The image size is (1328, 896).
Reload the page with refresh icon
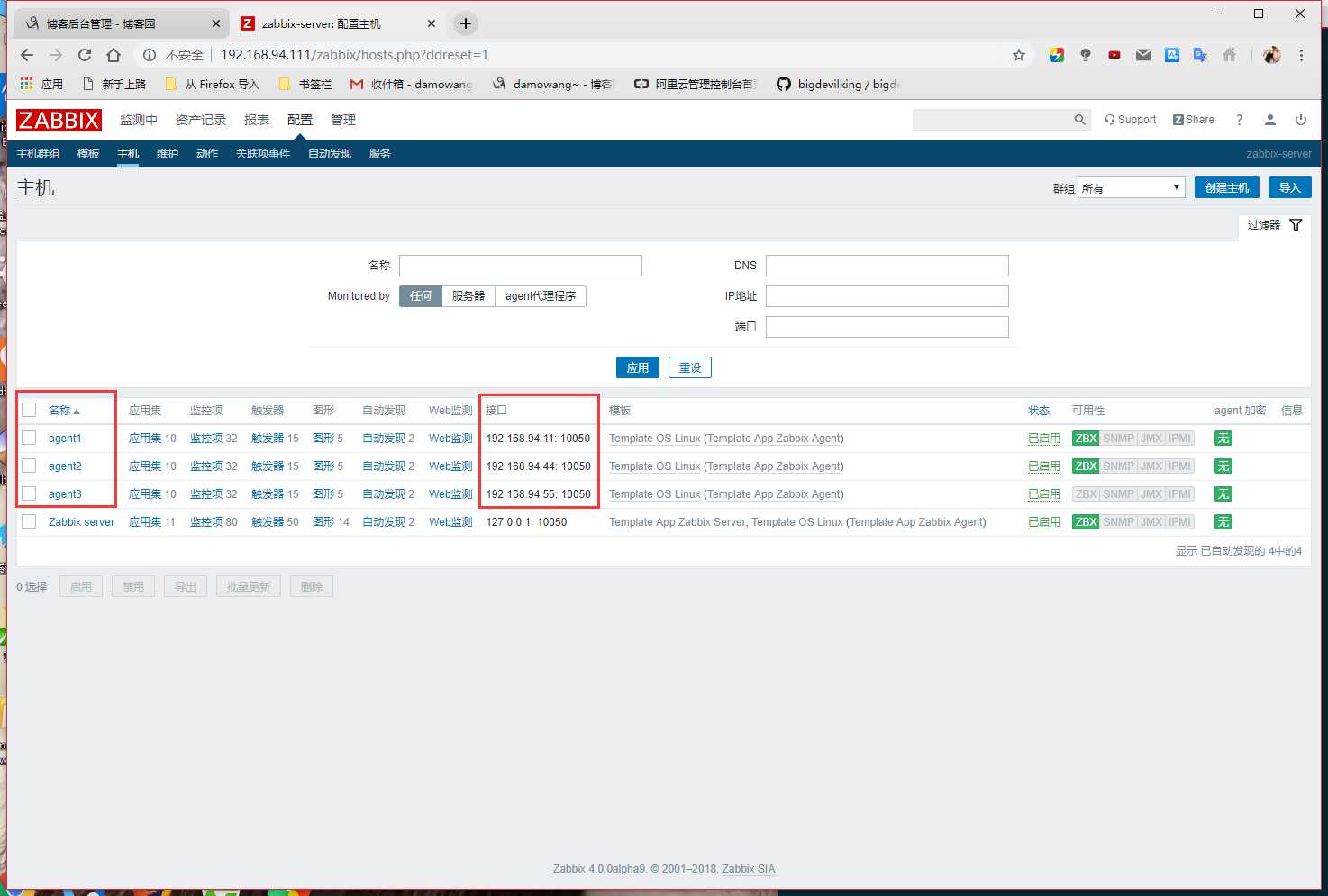85,55
